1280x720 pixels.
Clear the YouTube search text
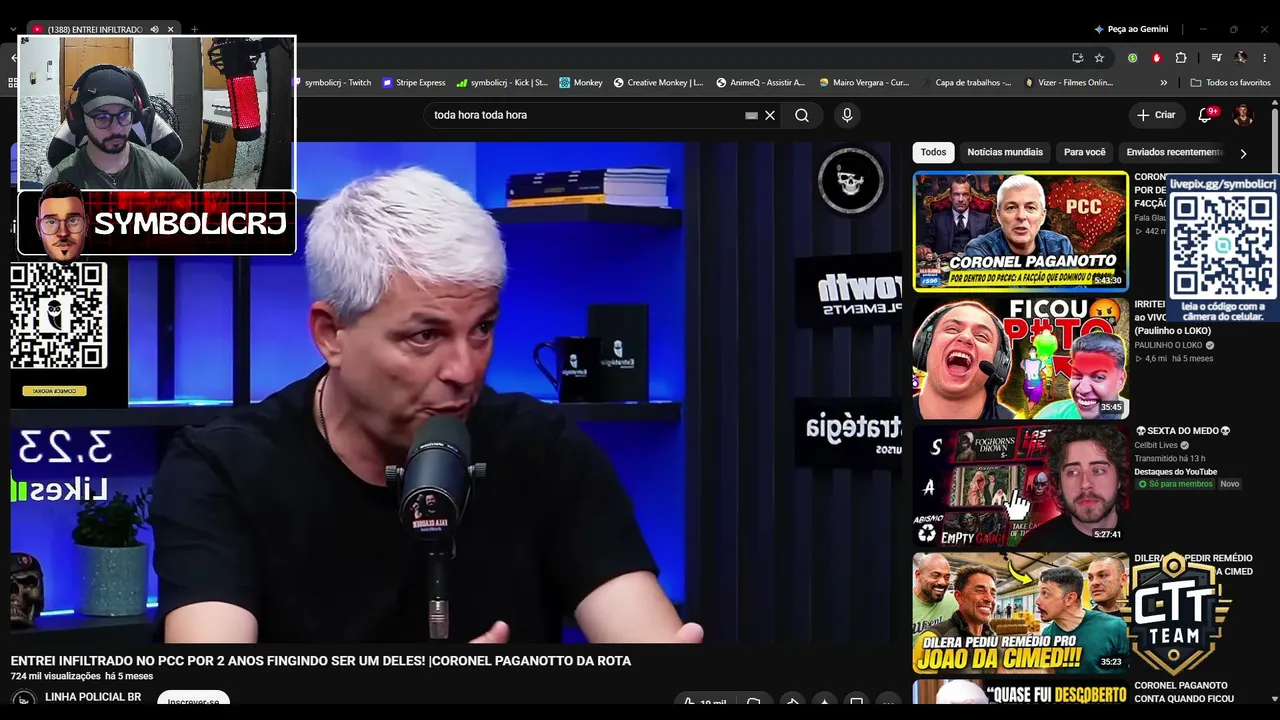click(x=770, y=115)
